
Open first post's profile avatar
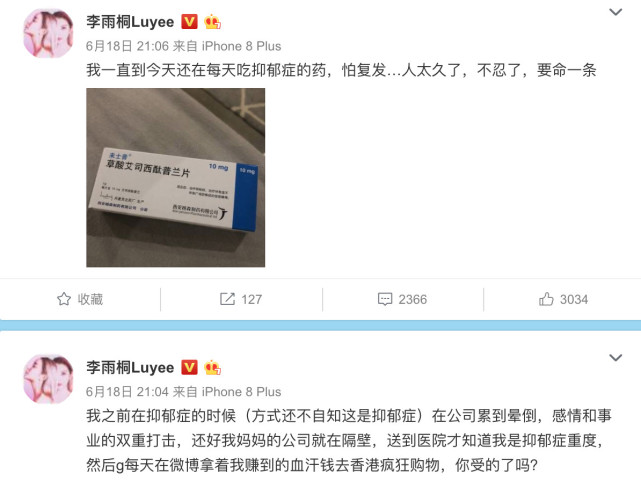pos(48,34)
